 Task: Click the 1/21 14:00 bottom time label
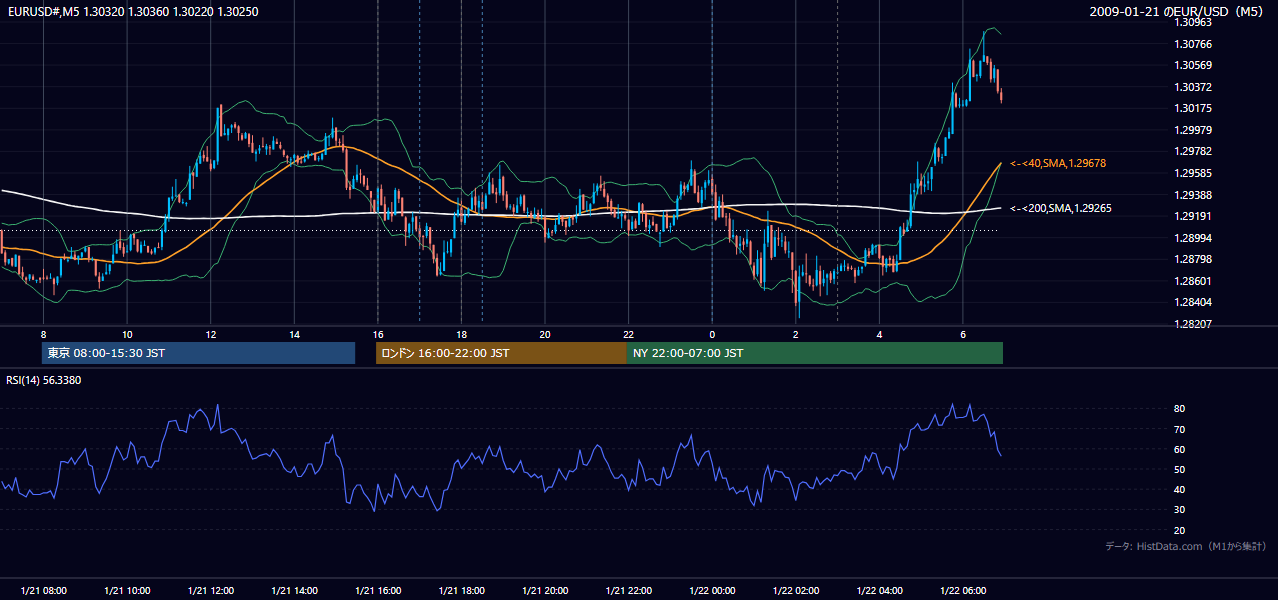coord(294,591)
